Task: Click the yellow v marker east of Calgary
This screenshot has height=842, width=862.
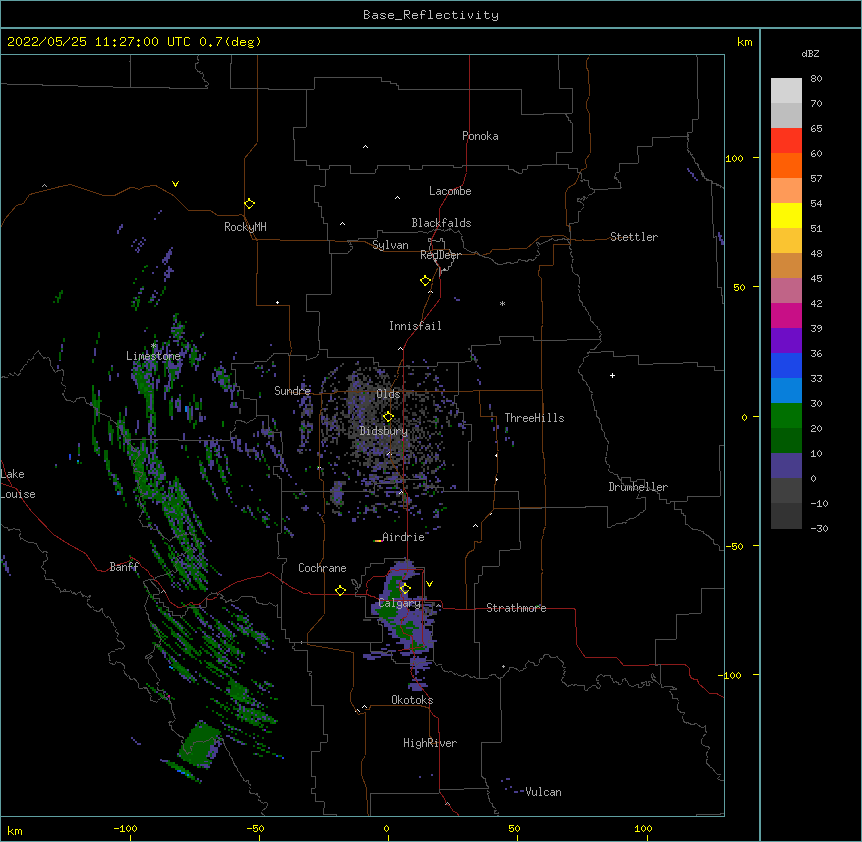Action: pyautogui.click(x=429, y=584)
